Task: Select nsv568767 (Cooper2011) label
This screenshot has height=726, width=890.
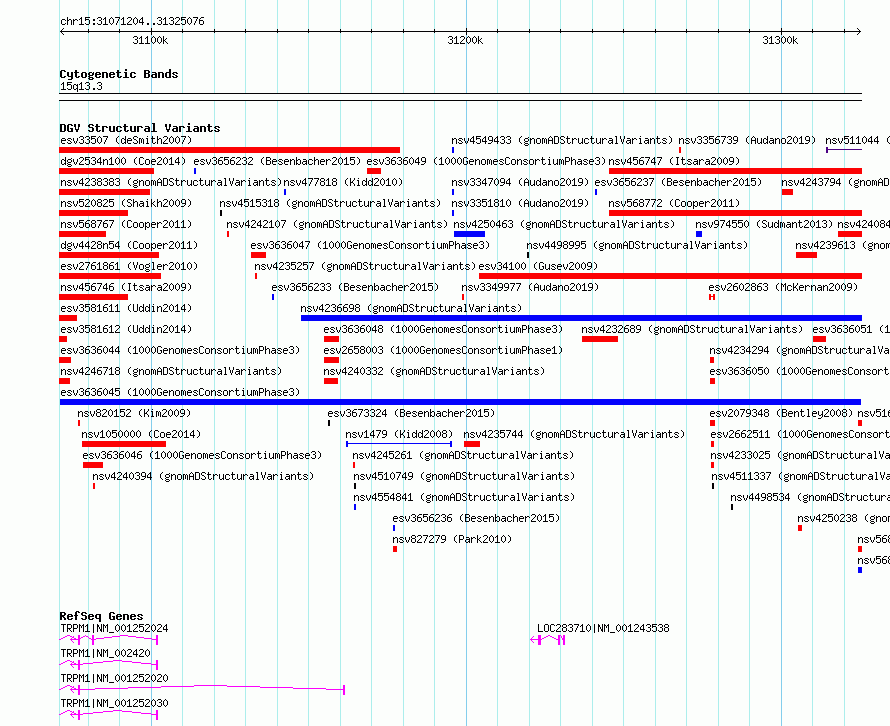Action: (x=126, y=224)
